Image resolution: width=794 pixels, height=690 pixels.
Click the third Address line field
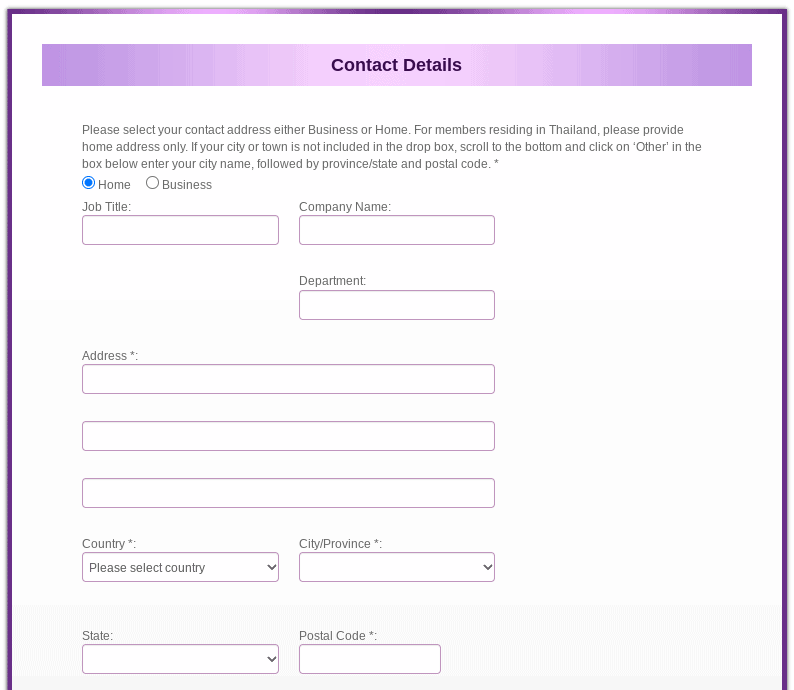pos(288,493)
